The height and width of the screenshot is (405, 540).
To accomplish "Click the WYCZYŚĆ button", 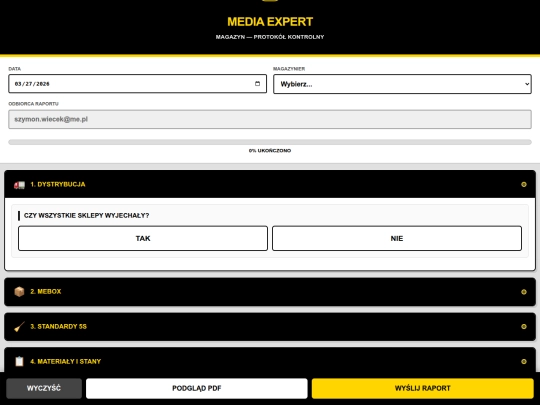I will point(44,388).
